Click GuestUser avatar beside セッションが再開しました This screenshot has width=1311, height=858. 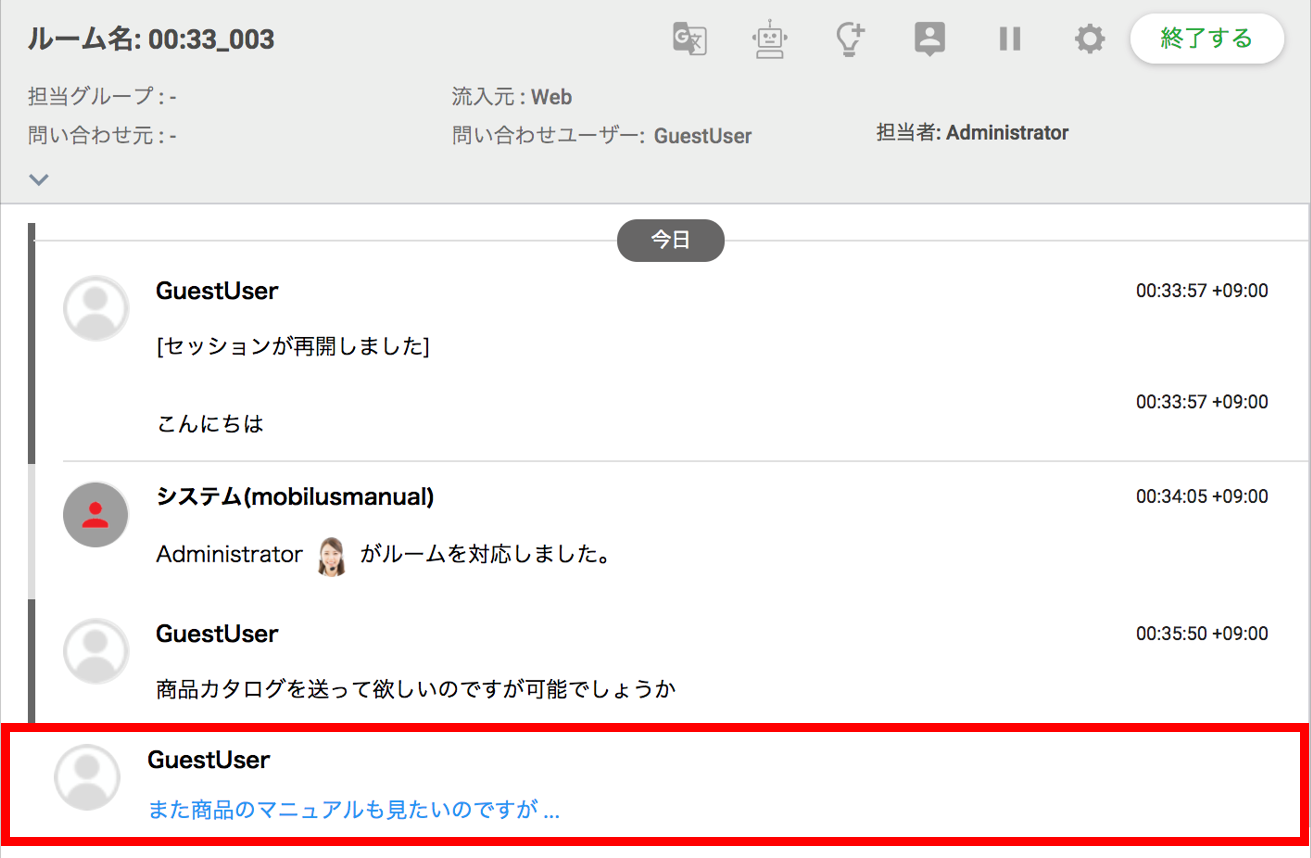pos(96,309)
